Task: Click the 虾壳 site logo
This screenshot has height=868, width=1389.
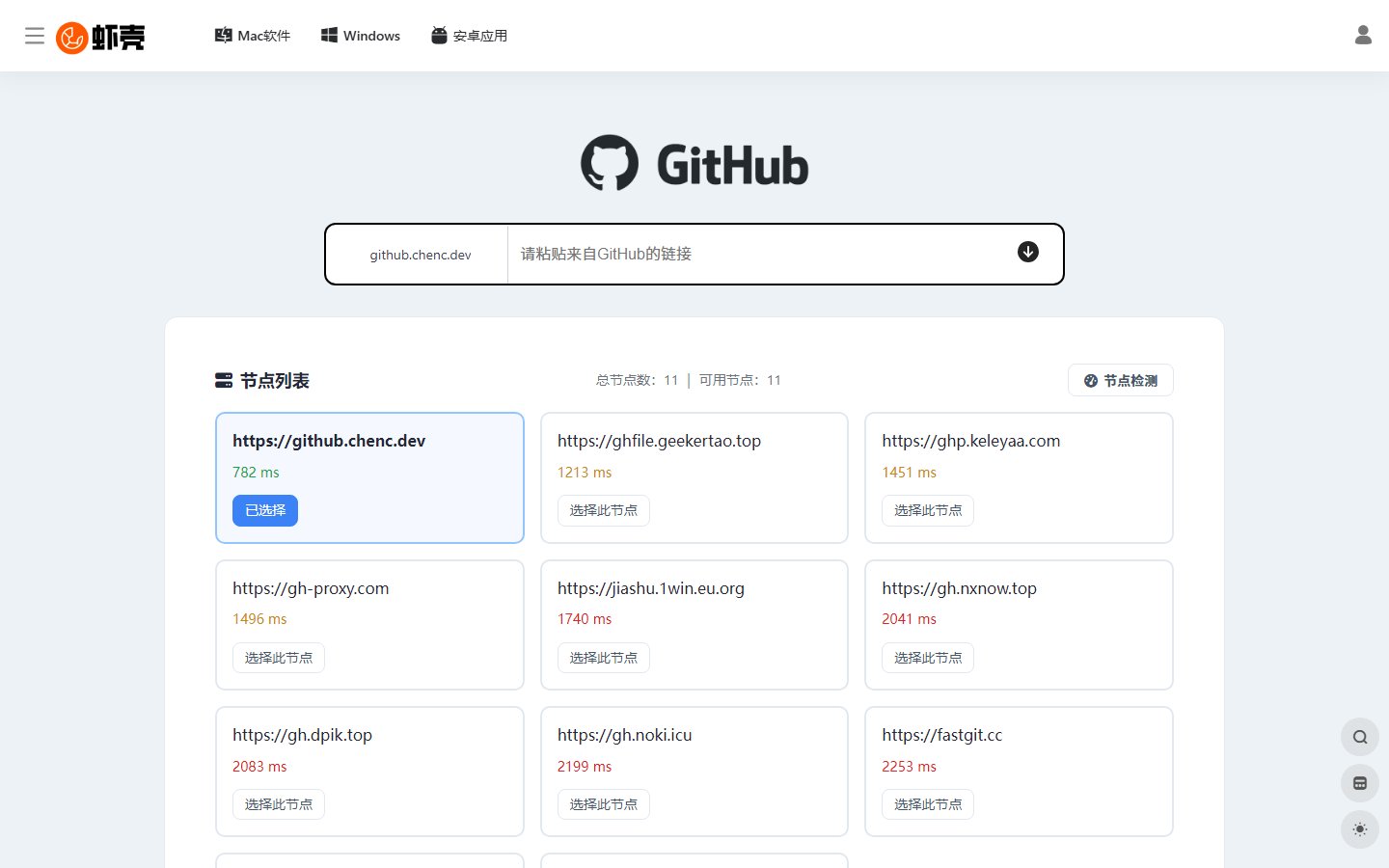Action: 100,37
